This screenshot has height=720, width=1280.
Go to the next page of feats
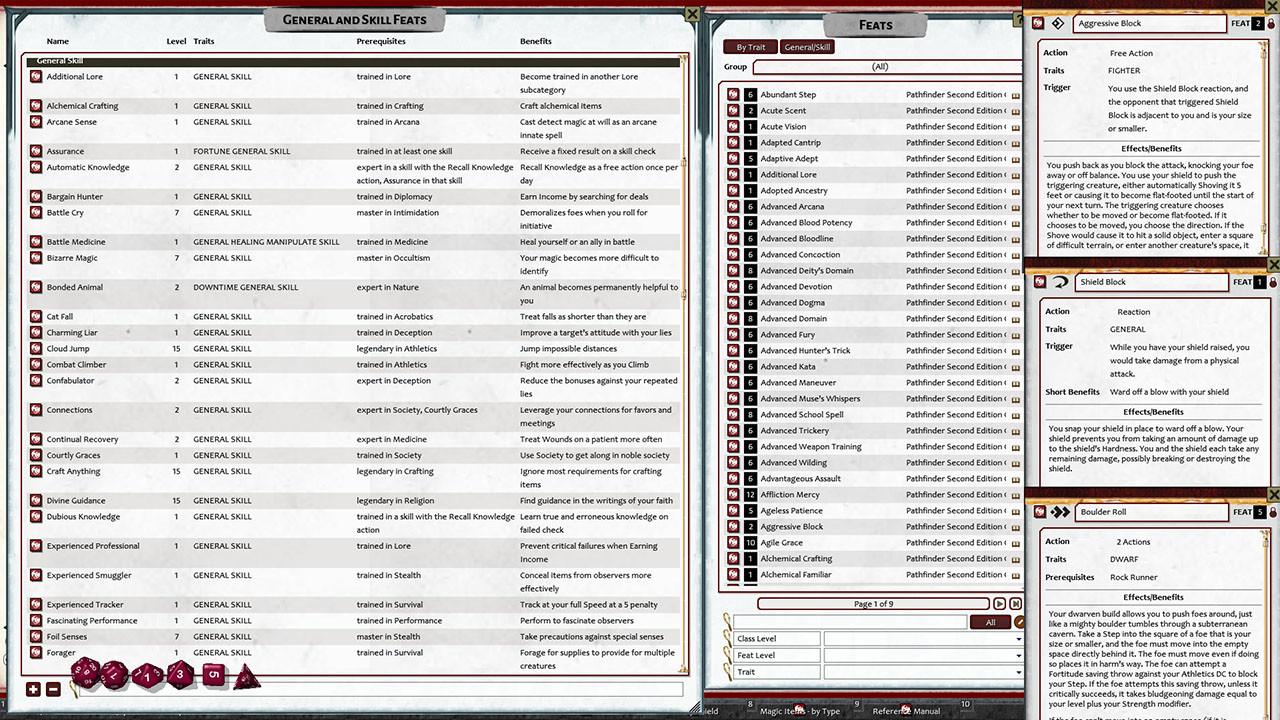(x=1000, y=604)
